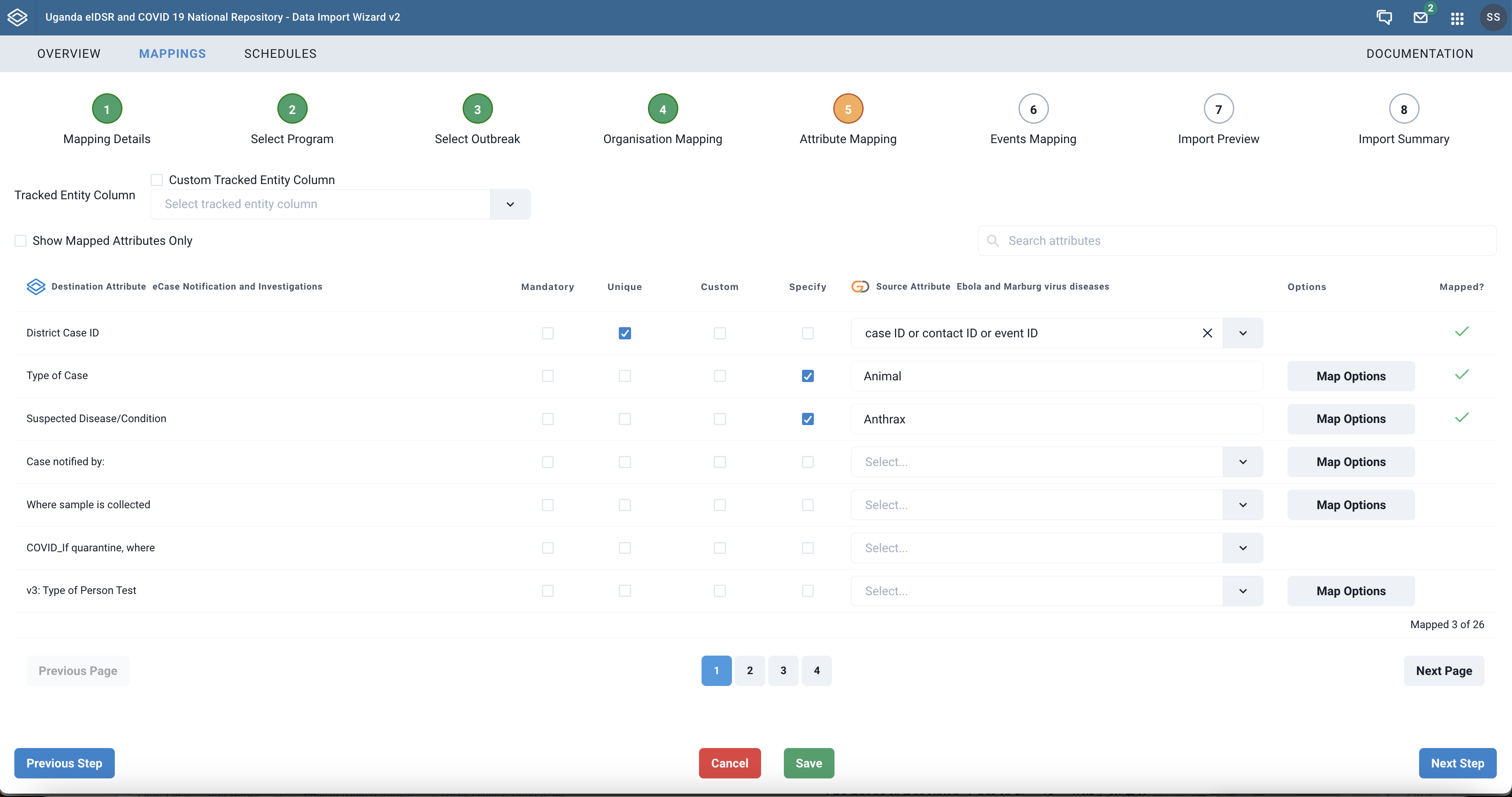Check Mandatory for District Case ID
This screenshot has width=1512, height=797.
point(547,333)
